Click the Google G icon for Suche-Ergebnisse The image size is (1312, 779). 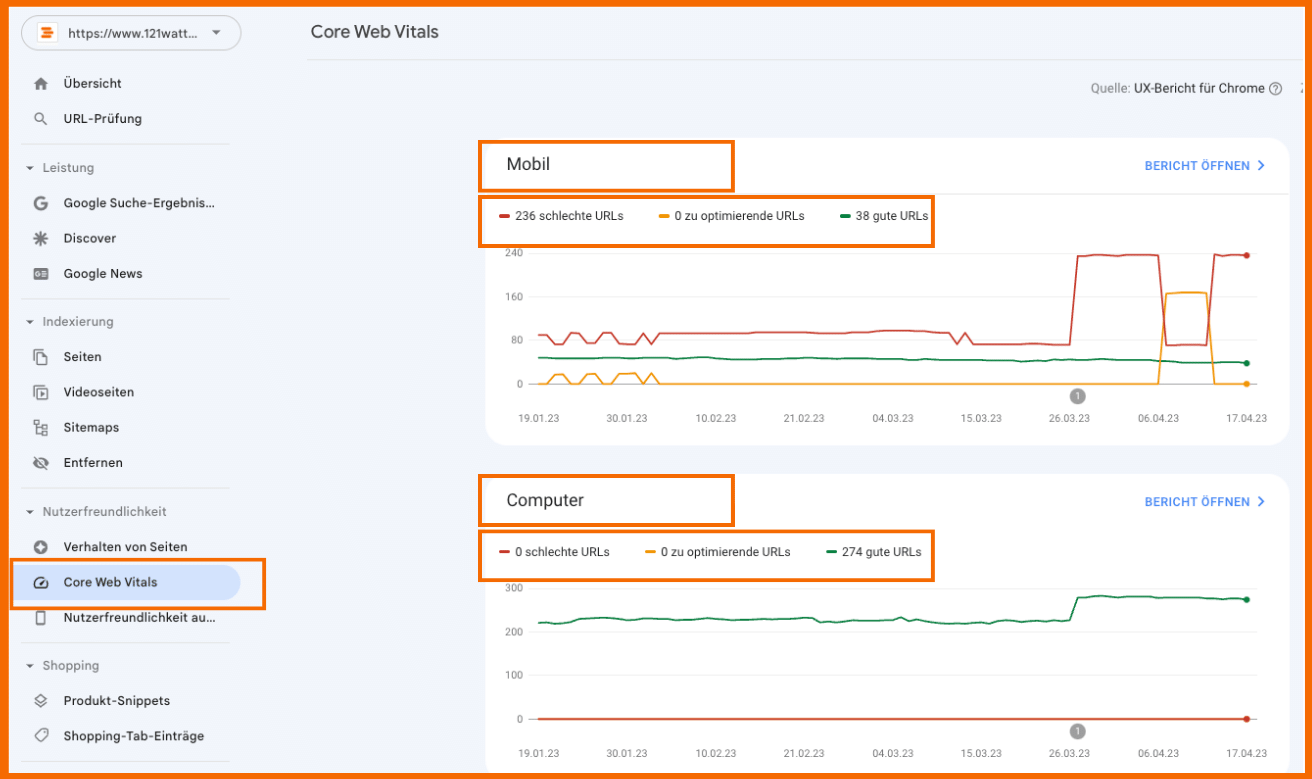(x=41, y=203)
